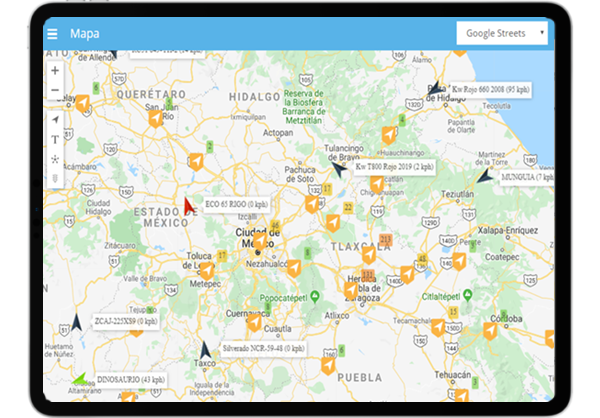Image resolution: width=600 pixels, height=418 pixels.
Task: Select the green DINOSAURIO vehicle arrow
Action: click(79, 379)
